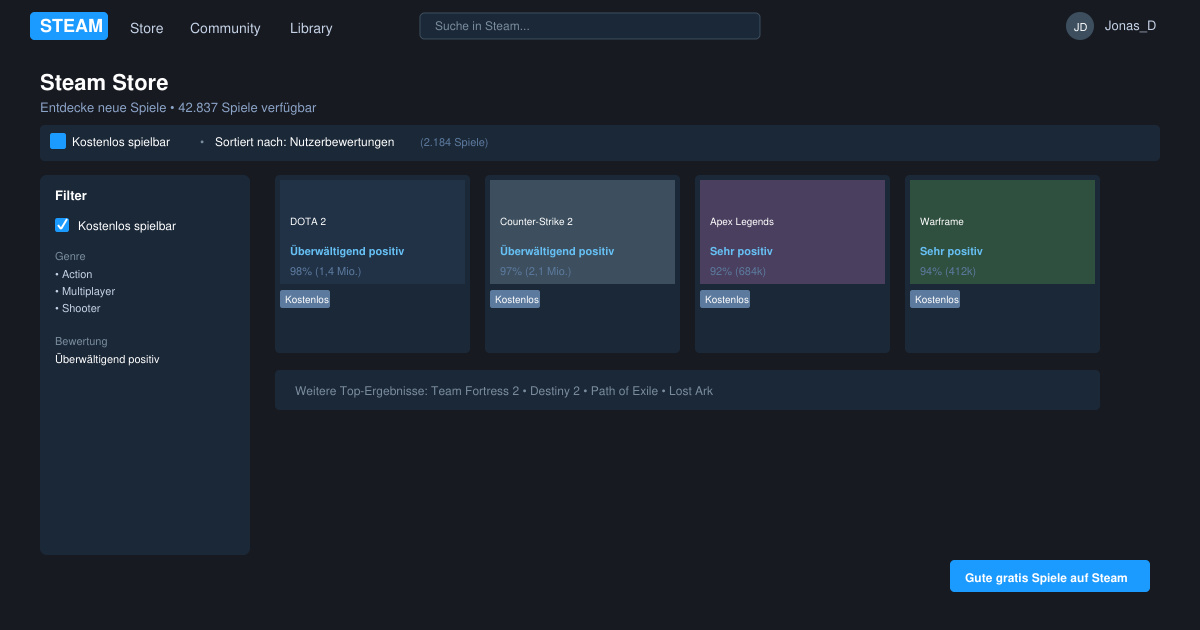Open the Jonas_D profile name
1200x630 pixels.
point(1130,26)
